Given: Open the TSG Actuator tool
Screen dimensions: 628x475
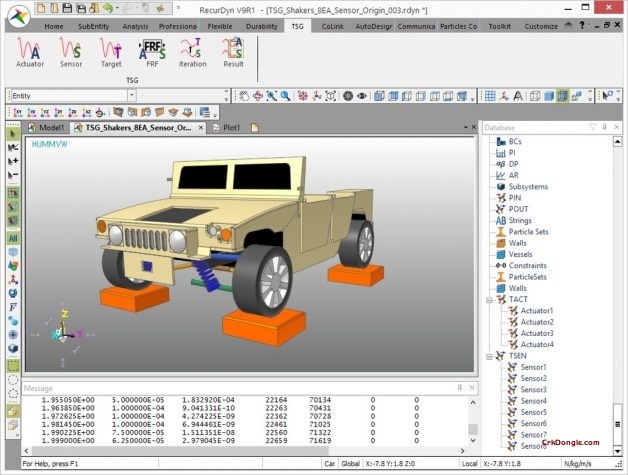Looking at the screenshot, I should (30, 52).
